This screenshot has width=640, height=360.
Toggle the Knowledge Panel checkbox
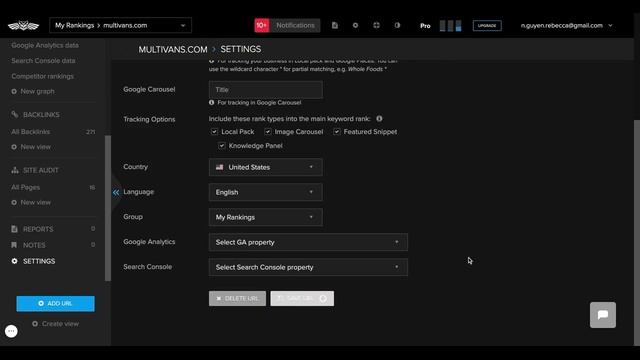pyautogui.click(x=222, y=145)
